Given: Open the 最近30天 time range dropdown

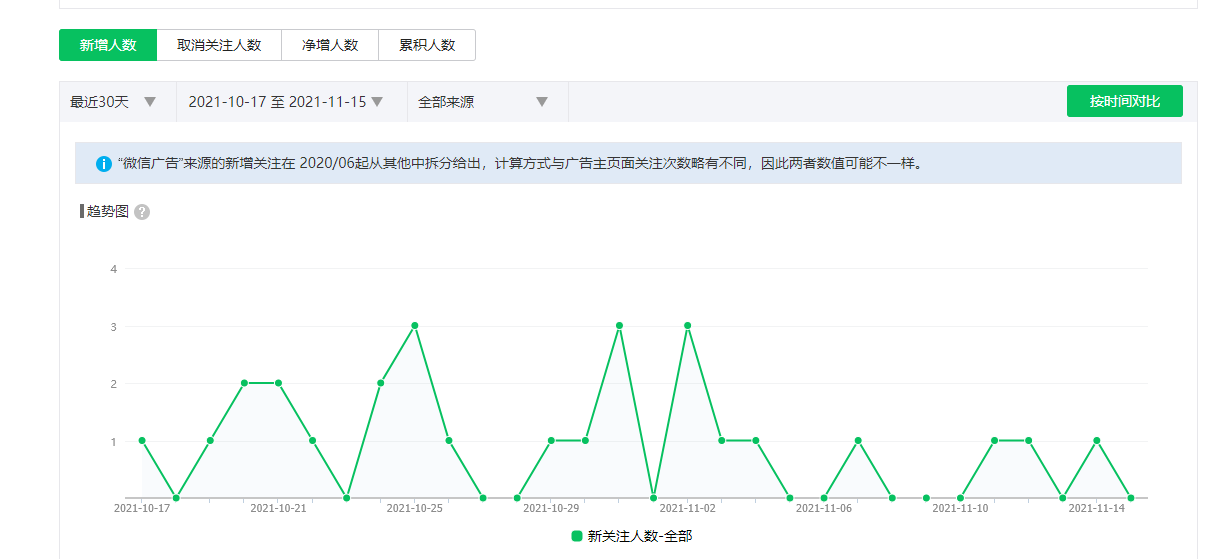Looking at the screenshot, I should pyautogui.click(x=113, y=101).
